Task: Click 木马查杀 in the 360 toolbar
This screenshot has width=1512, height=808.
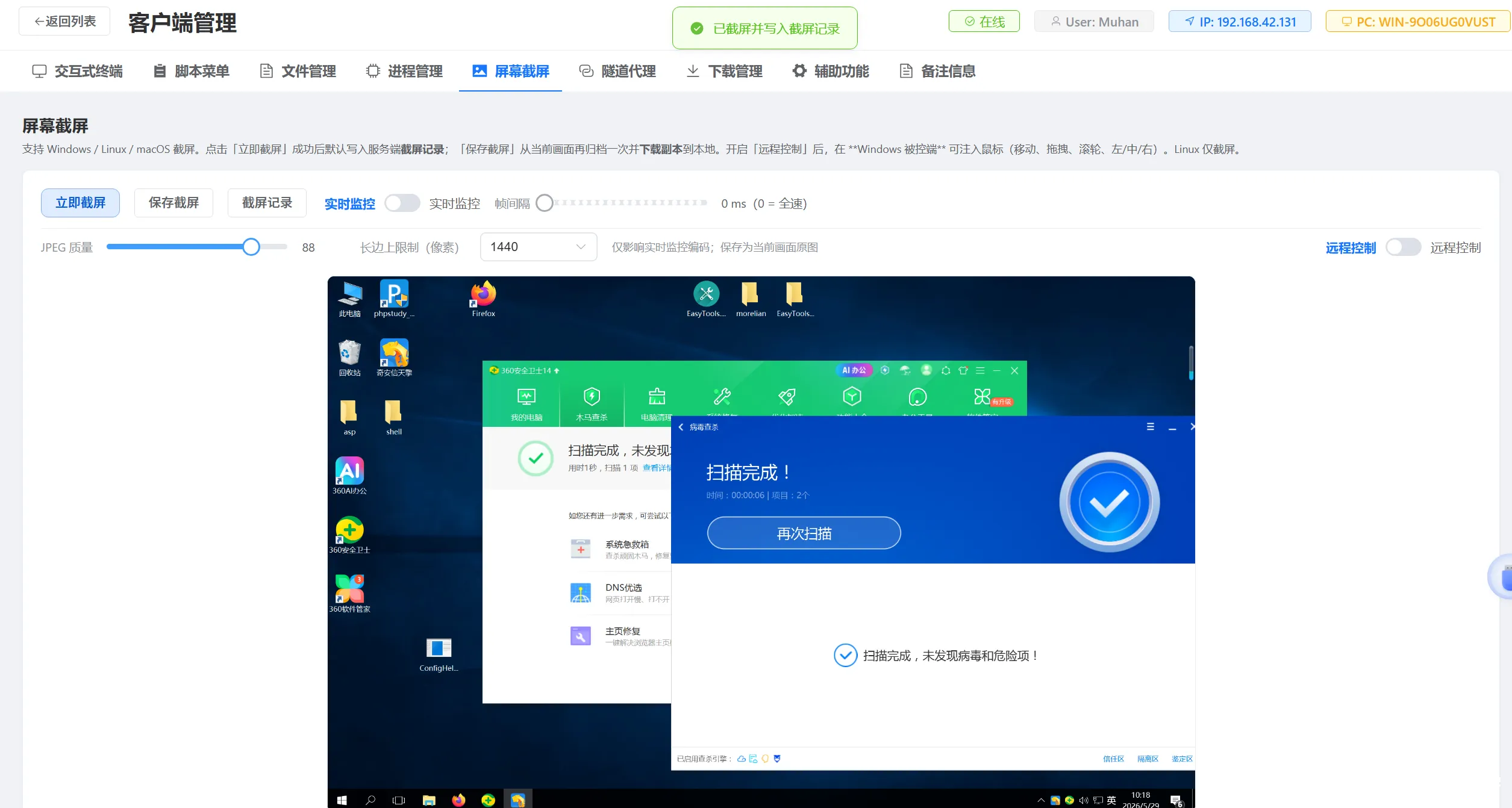Action: (x=592, y=403)
